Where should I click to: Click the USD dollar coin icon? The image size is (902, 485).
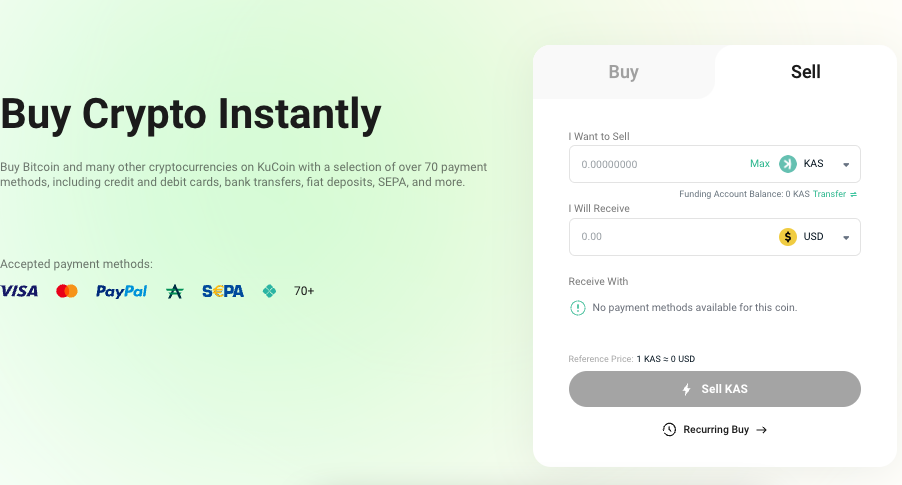788,237
